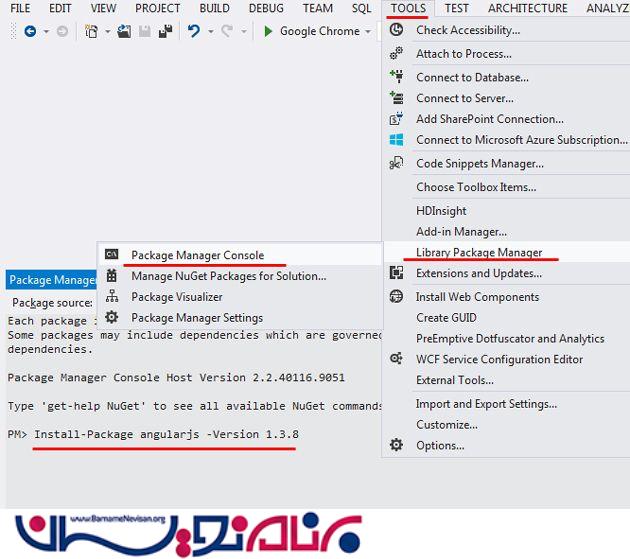
Task: Click the Save All toolbar icon
Action: 162,32
